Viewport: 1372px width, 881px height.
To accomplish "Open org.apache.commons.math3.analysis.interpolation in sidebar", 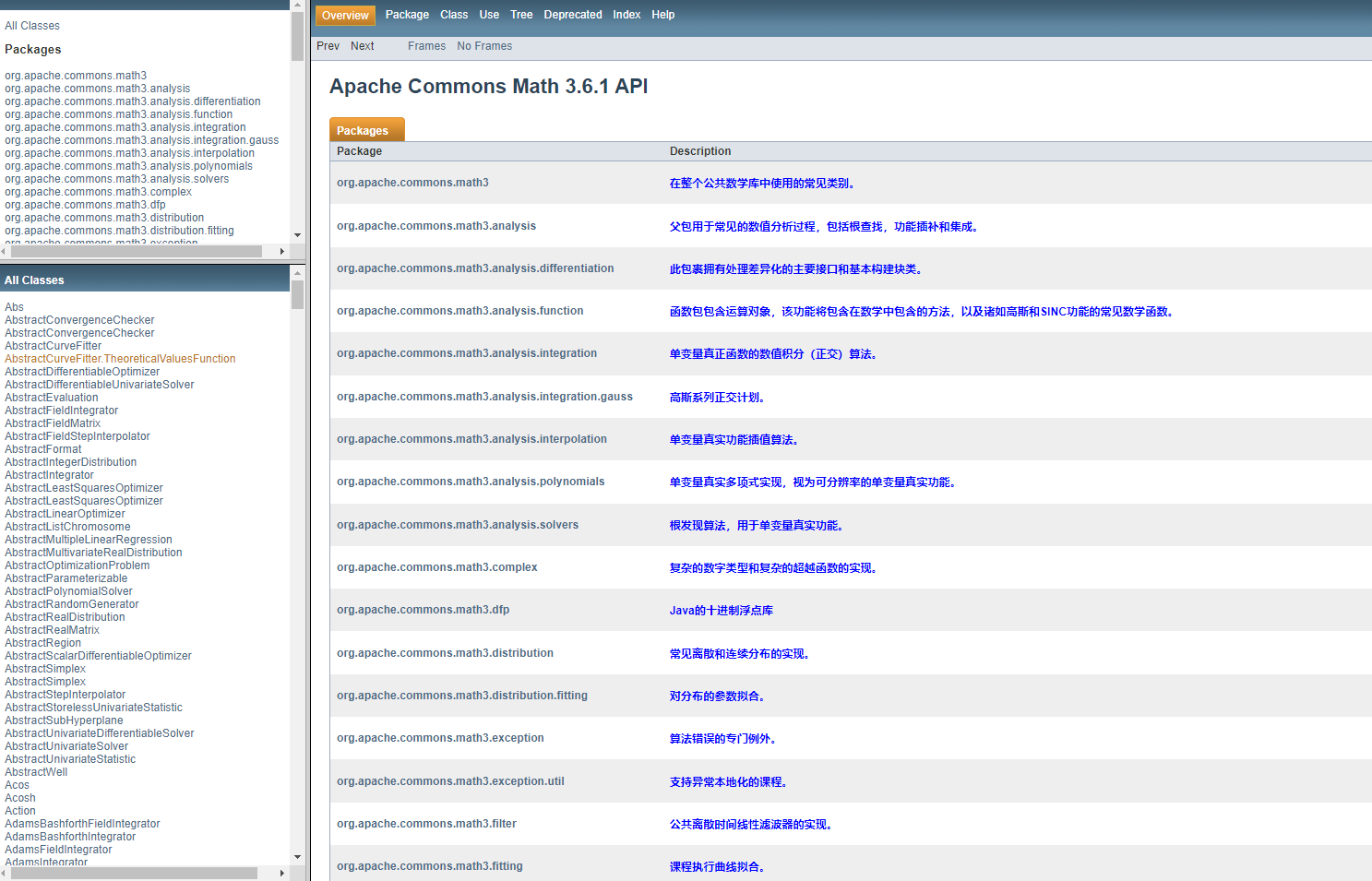I will tap(119, 152).
